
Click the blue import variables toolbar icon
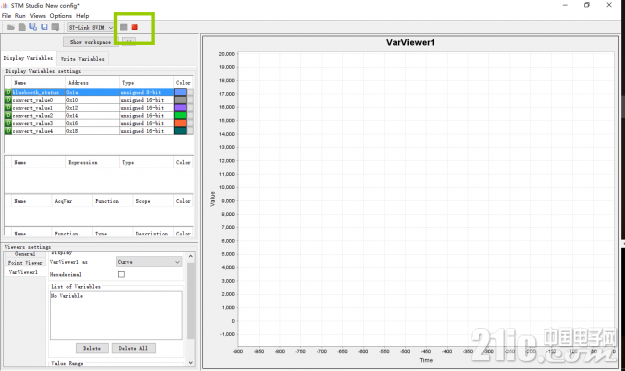(x=33, y=27)
